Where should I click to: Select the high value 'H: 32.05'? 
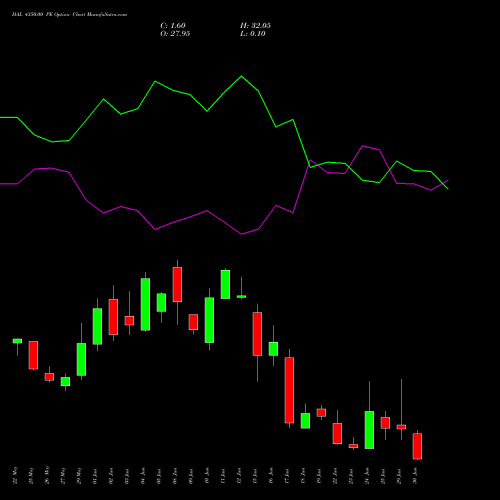coord(255,25)
